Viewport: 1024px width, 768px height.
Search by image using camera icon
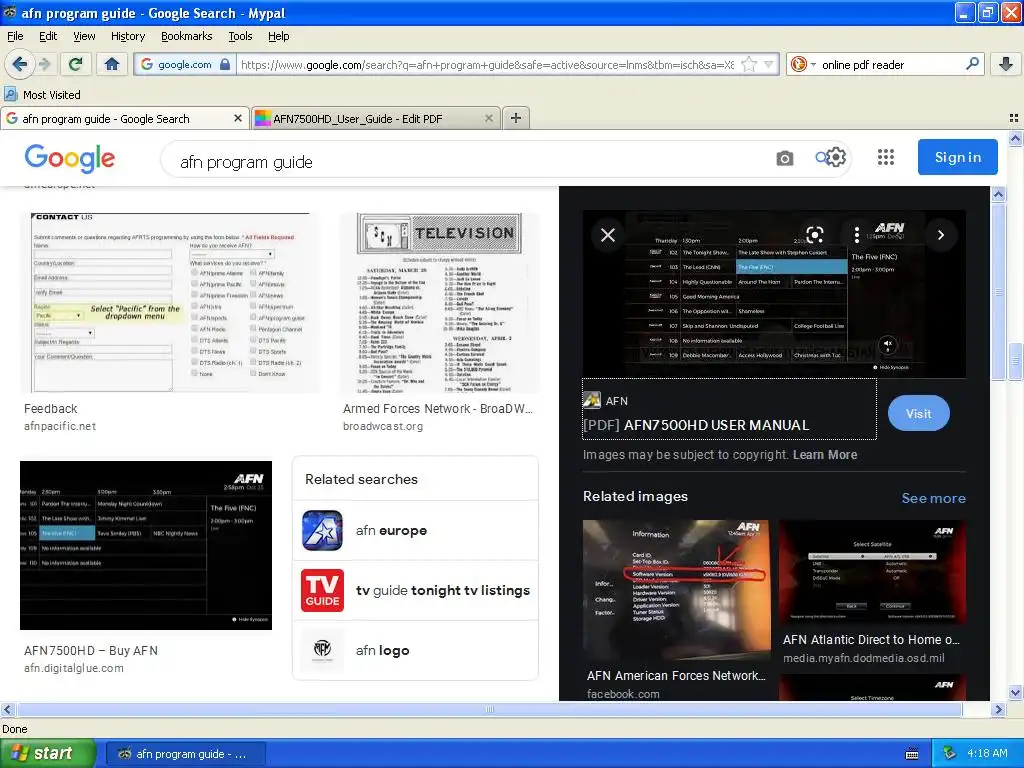coord(784,158)
